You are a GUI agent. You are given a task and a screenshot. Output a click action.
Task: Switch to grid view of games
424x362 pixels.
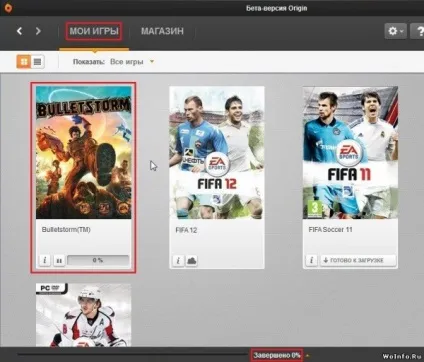tap(24, 62)
